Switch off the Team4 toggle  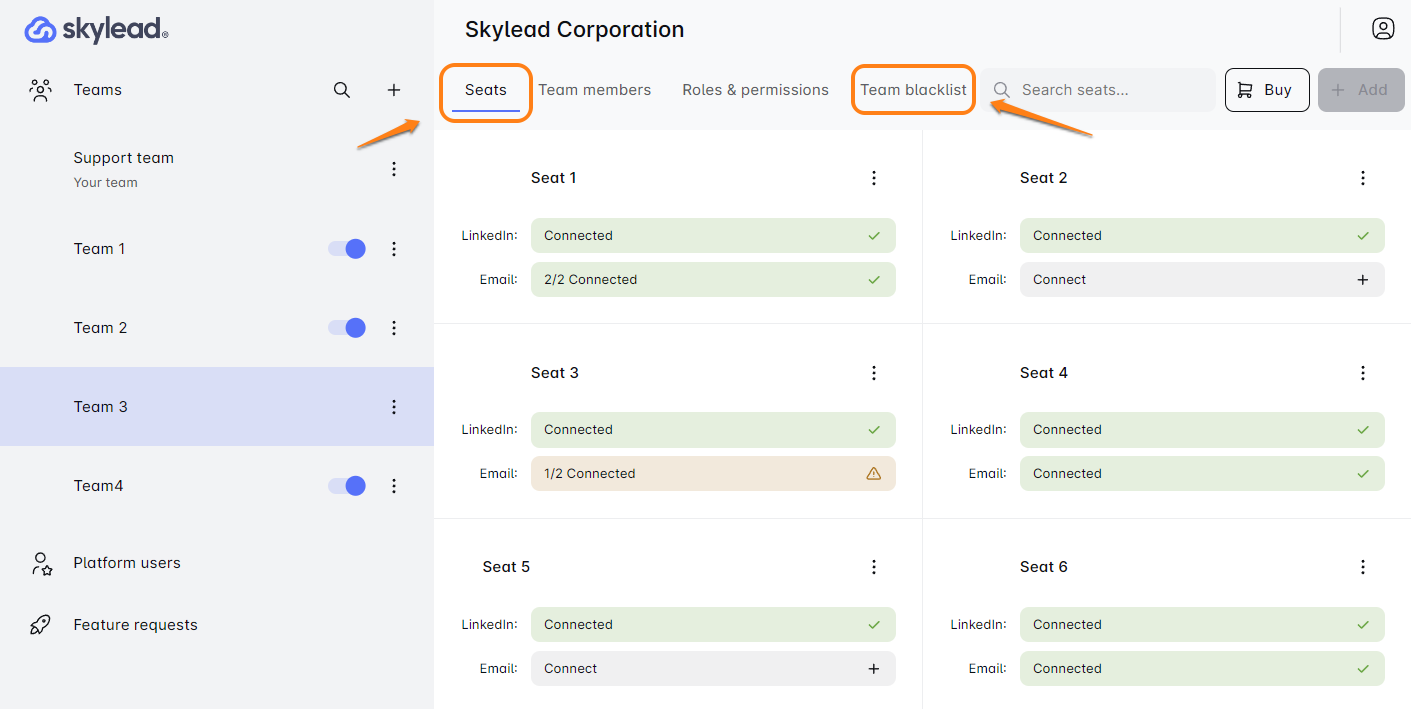[x=347, y=486]
